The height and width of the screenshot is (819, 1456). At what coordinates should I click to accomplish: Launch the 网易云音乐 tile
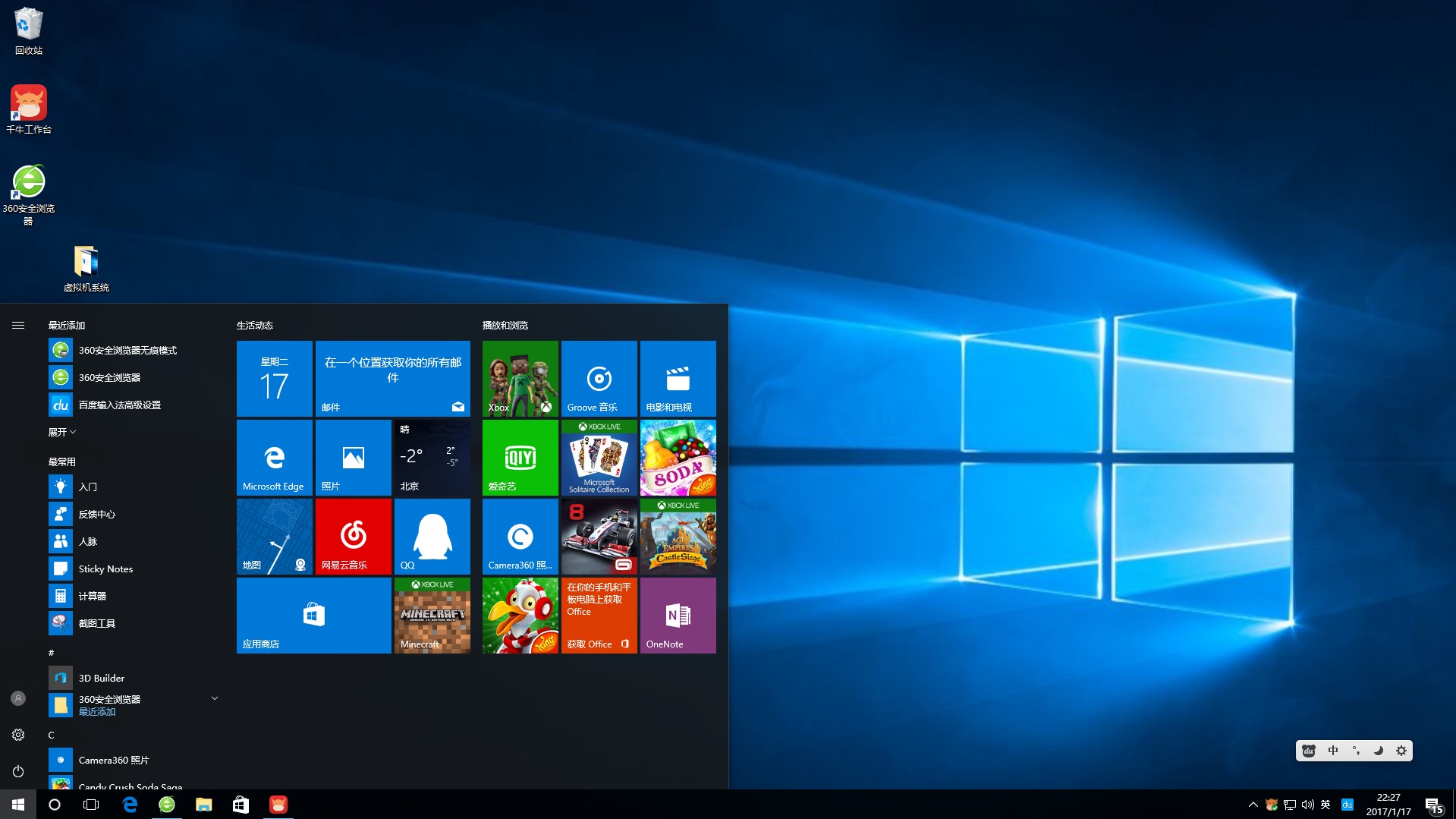354,537
